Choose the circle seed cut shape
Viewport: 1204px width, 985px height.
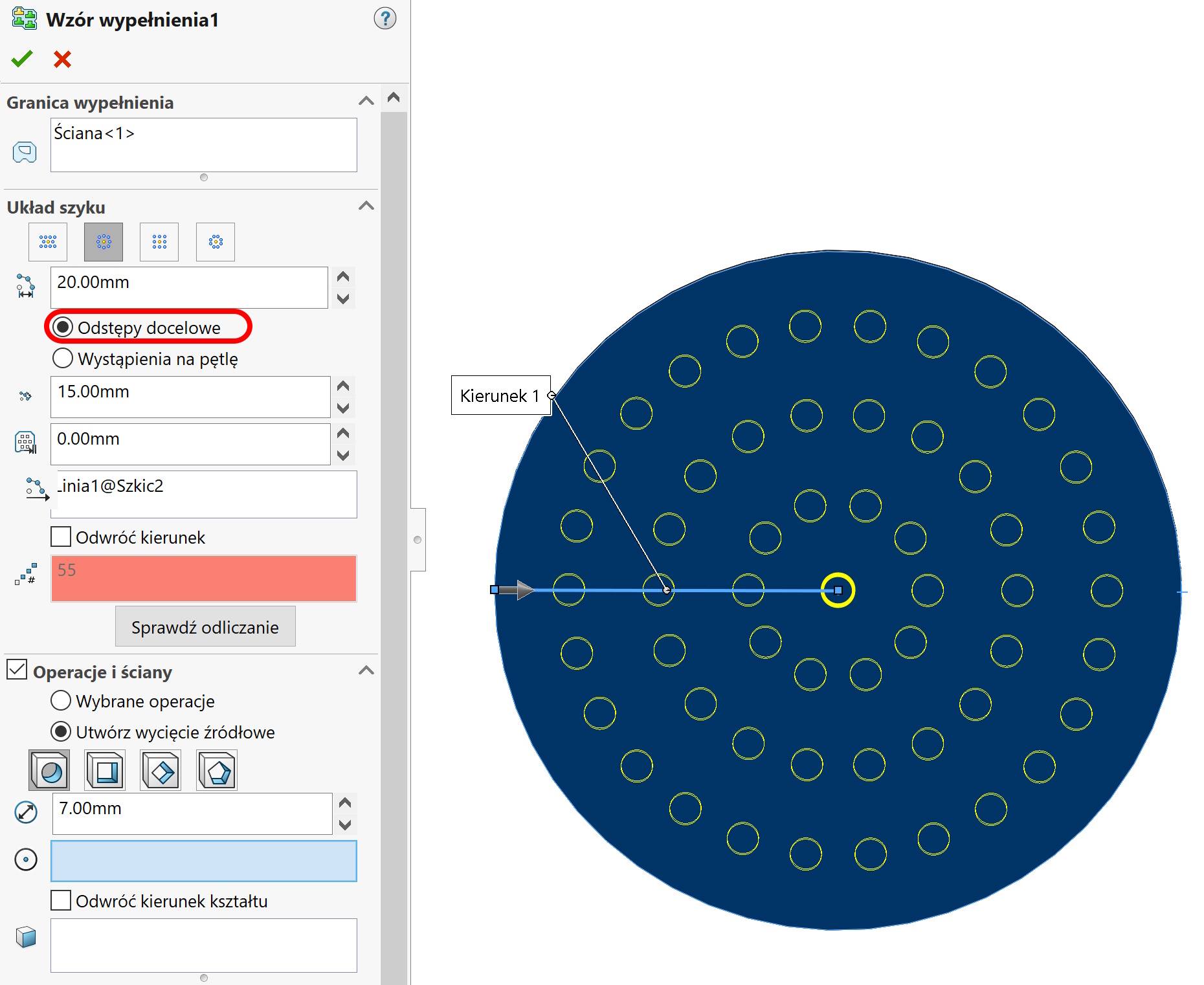coord(49,770)
